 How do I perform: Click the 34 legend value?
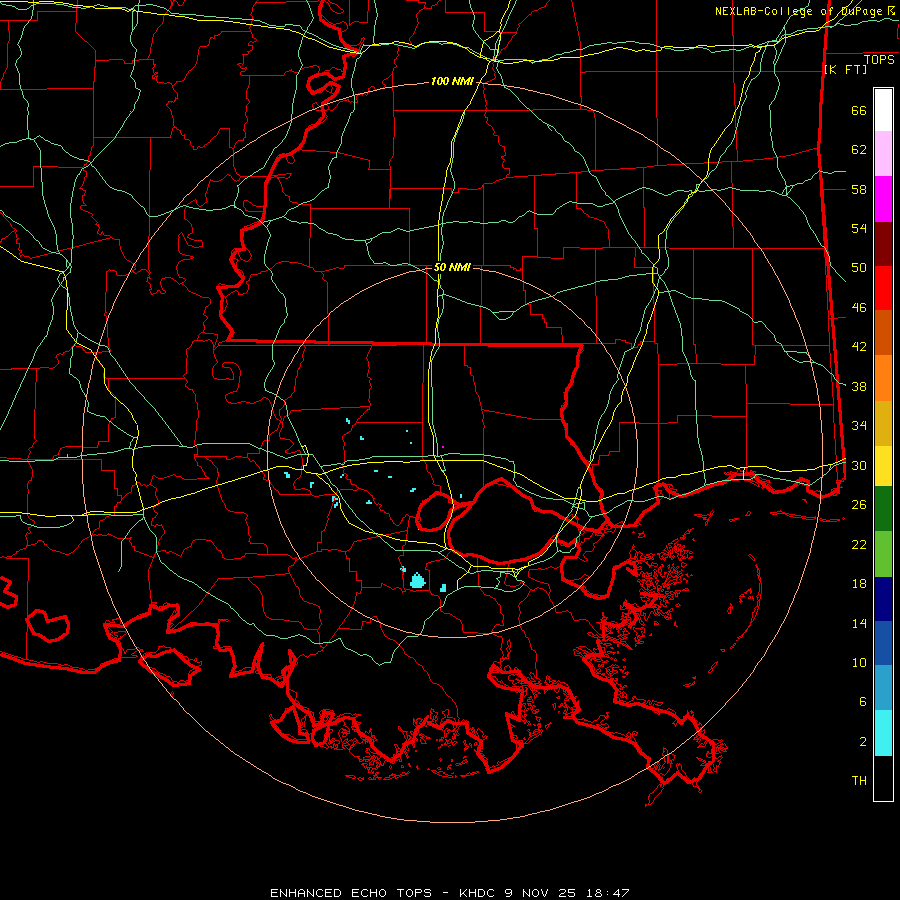[859, 426]
